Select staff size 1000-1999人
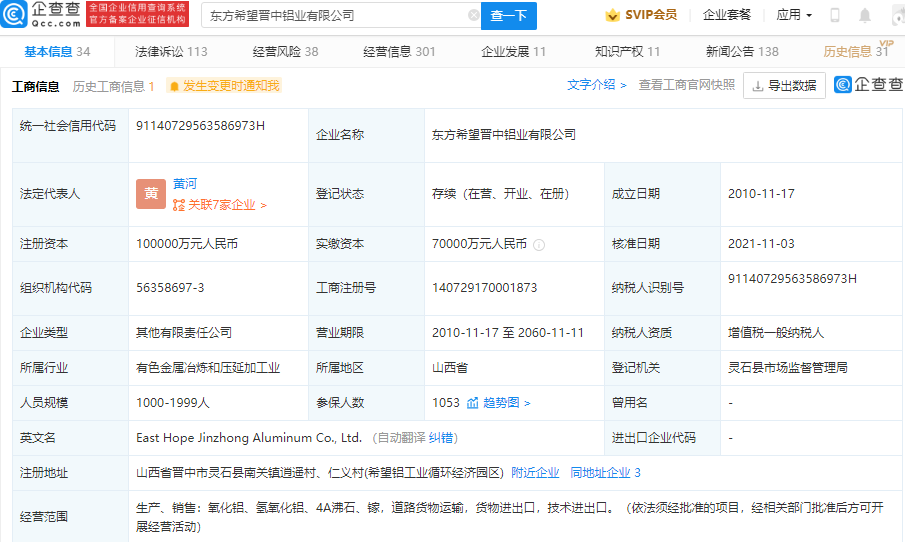 [172, 403]
